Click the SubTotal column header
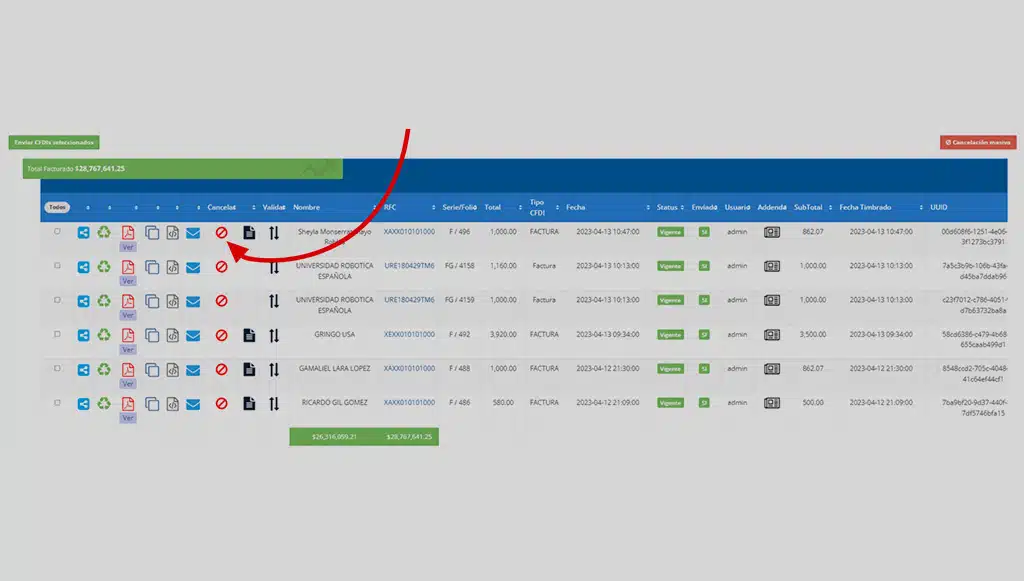The width and height of the screenshot is (1024, 581). [808, 207]
